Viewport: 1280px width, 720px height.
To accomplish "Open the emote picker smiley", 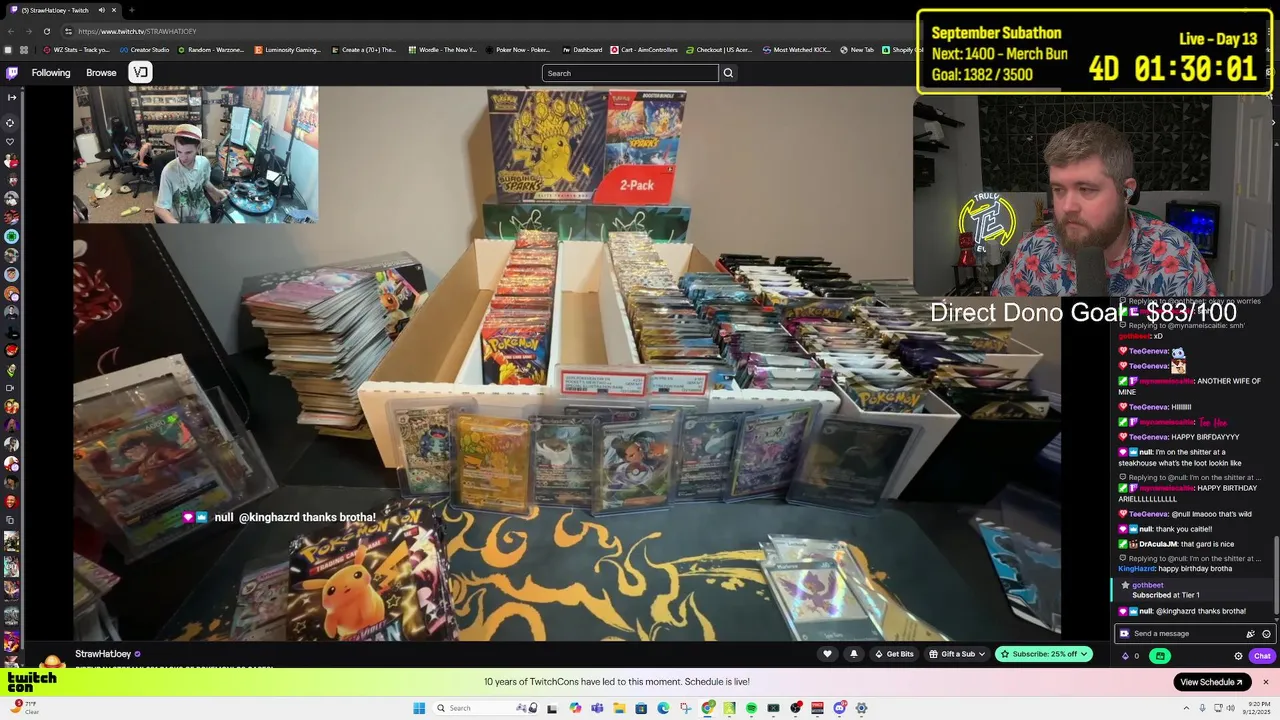I will 1266,634.
